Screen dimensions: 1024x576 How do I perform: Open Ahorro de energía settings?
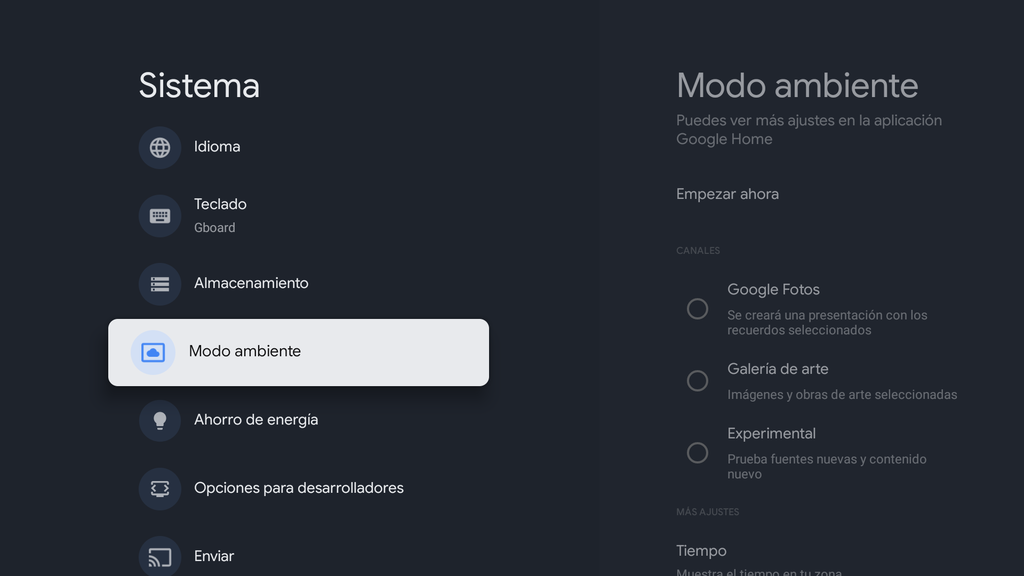pos(298,421)
